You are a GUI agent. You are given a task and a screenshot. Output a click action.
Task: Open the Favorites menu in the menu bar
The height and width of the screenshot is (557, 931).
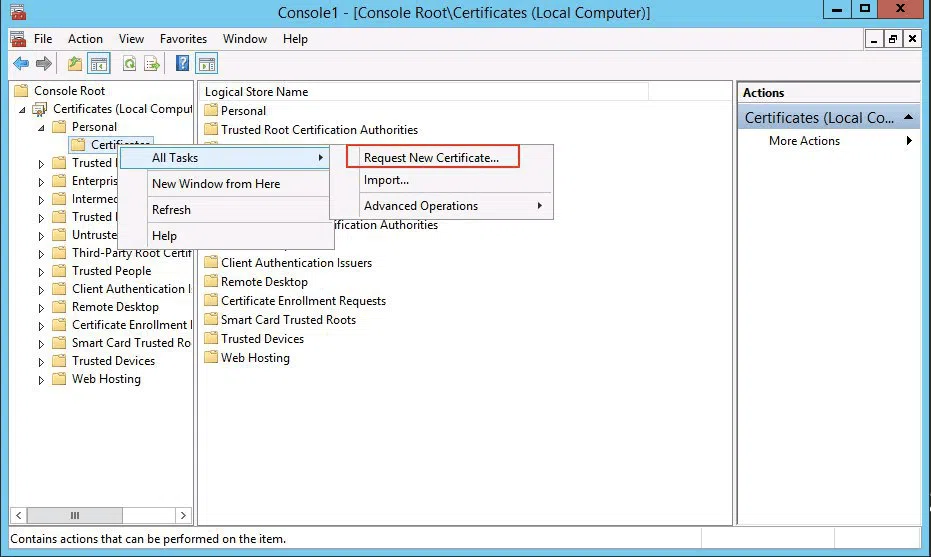182,39
